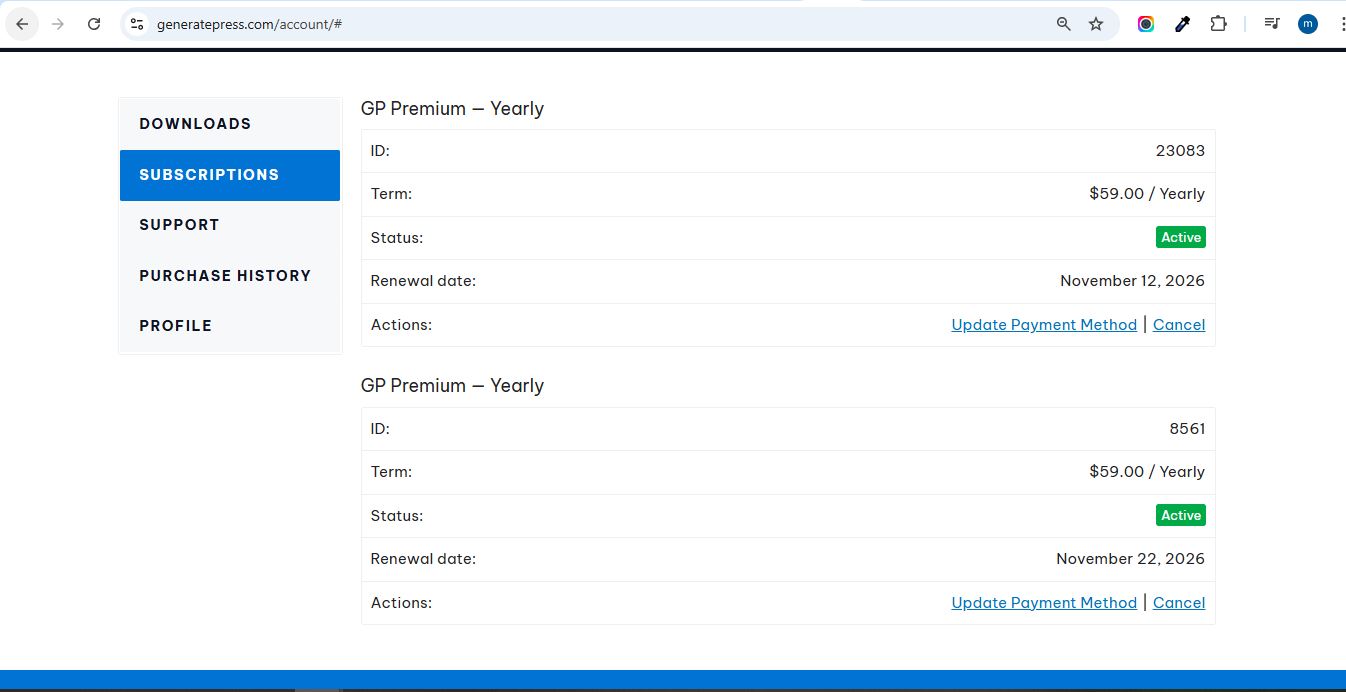Viewport: 1346px width, 692px height.
Task: Select the Subscriptions sidebar tab
Action: 230,175
